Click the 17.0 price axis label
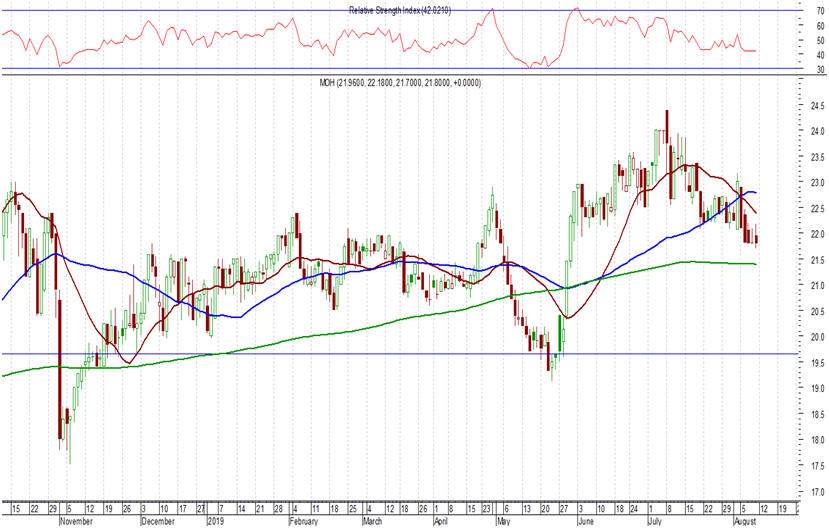This screenshot has height=528, width=829. 818,492
